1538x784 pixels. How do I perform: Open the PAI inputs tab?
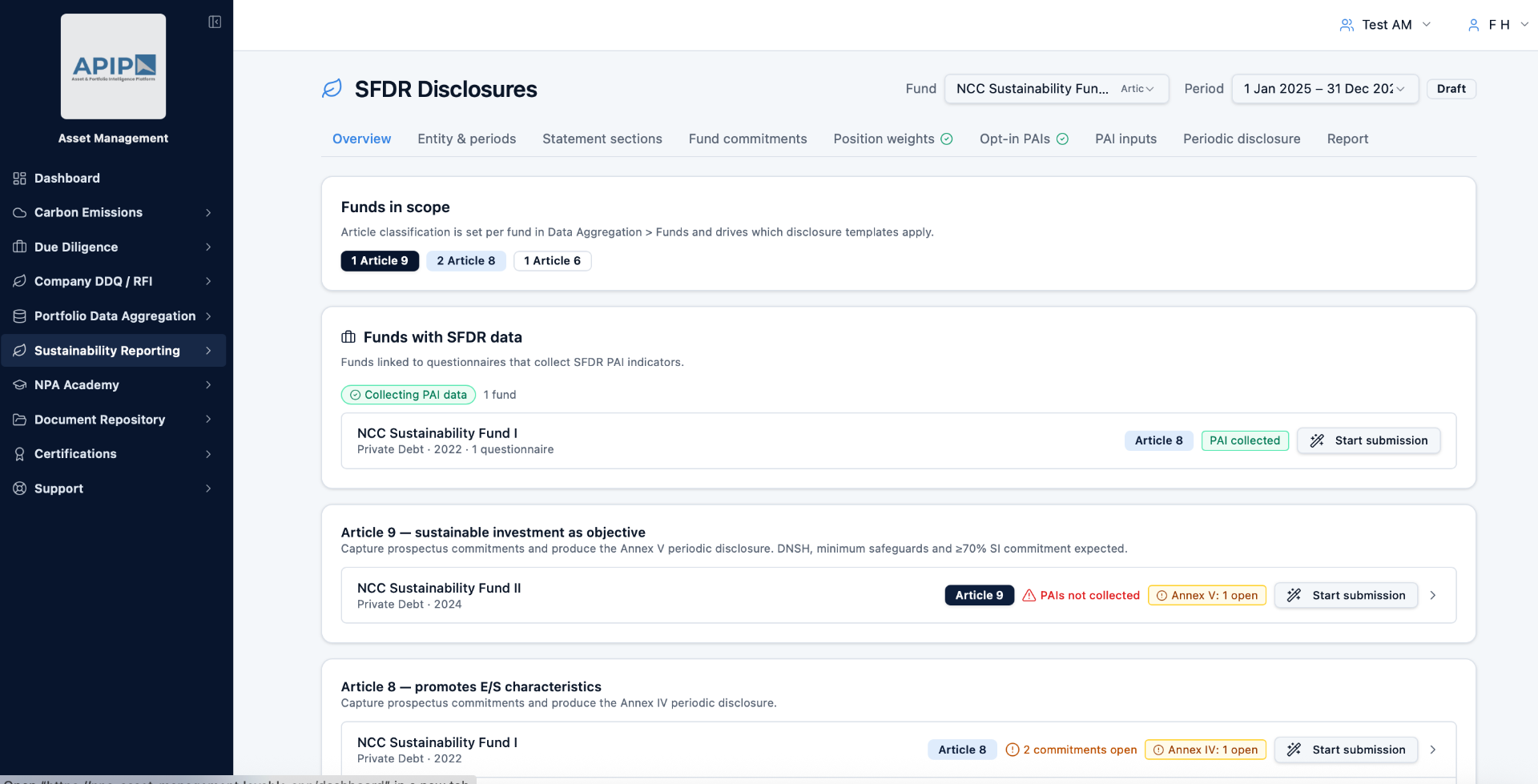coord(1126,139)
